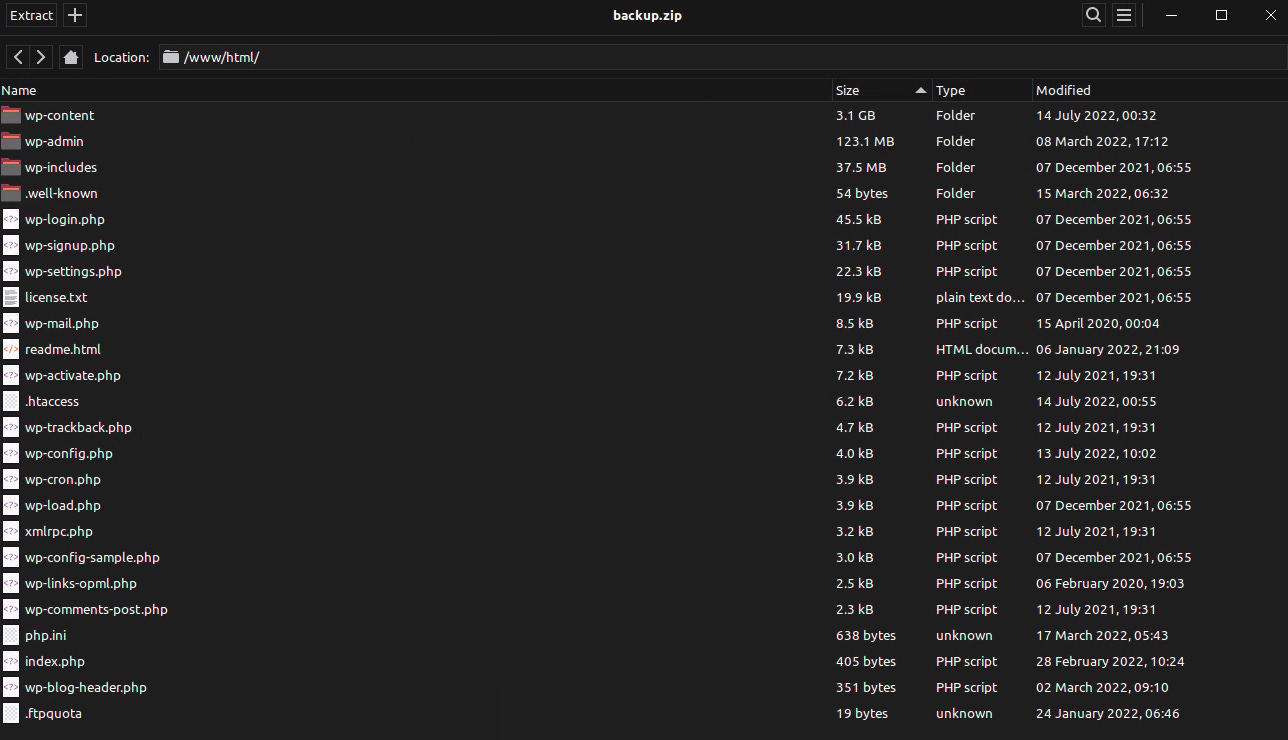
Task: Click the wp-cron.php file icon
Action: tap(11, 479)
